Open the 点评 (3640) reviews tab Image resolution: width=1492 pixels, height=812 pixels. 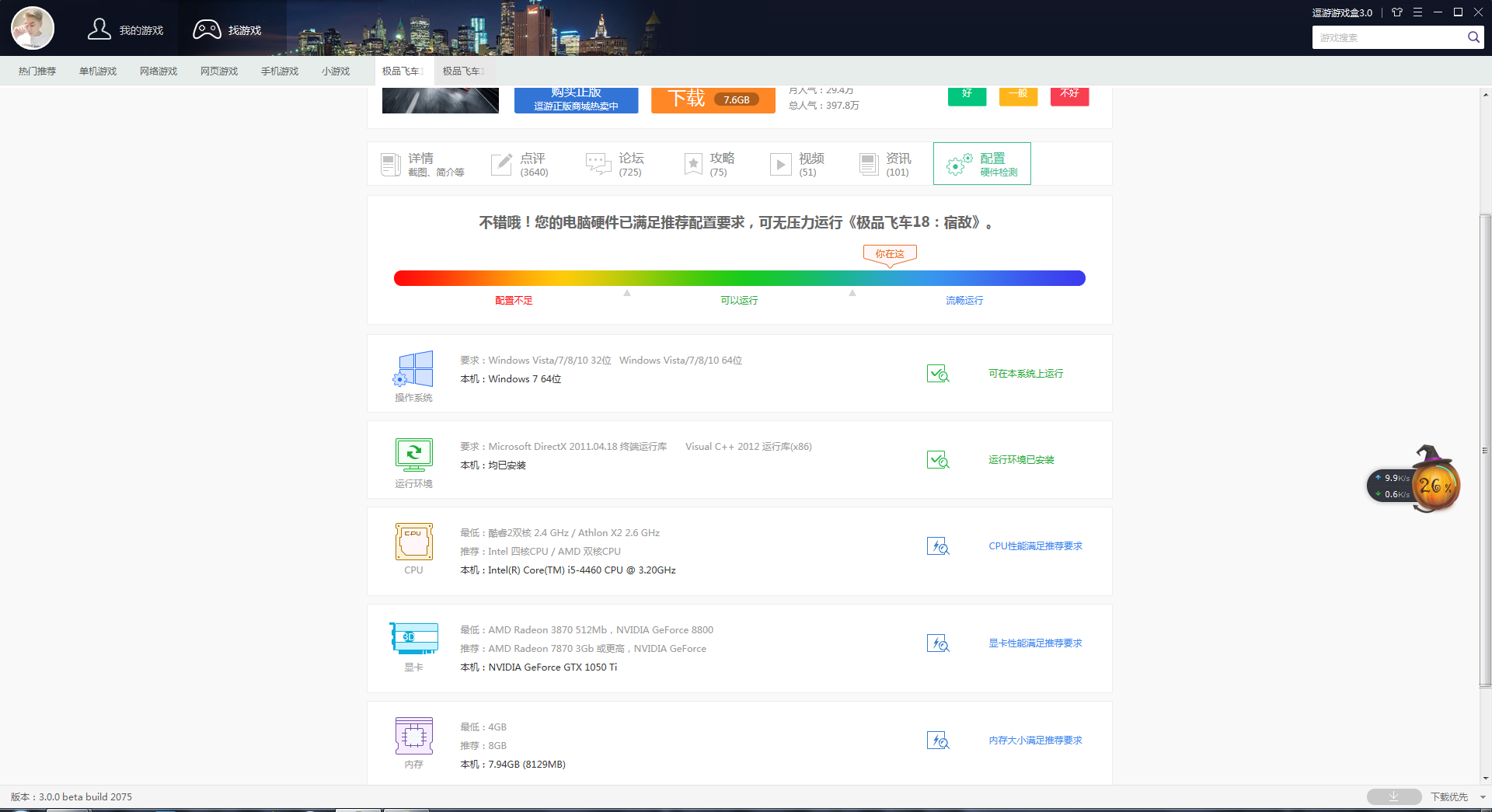tap(520, 164)
